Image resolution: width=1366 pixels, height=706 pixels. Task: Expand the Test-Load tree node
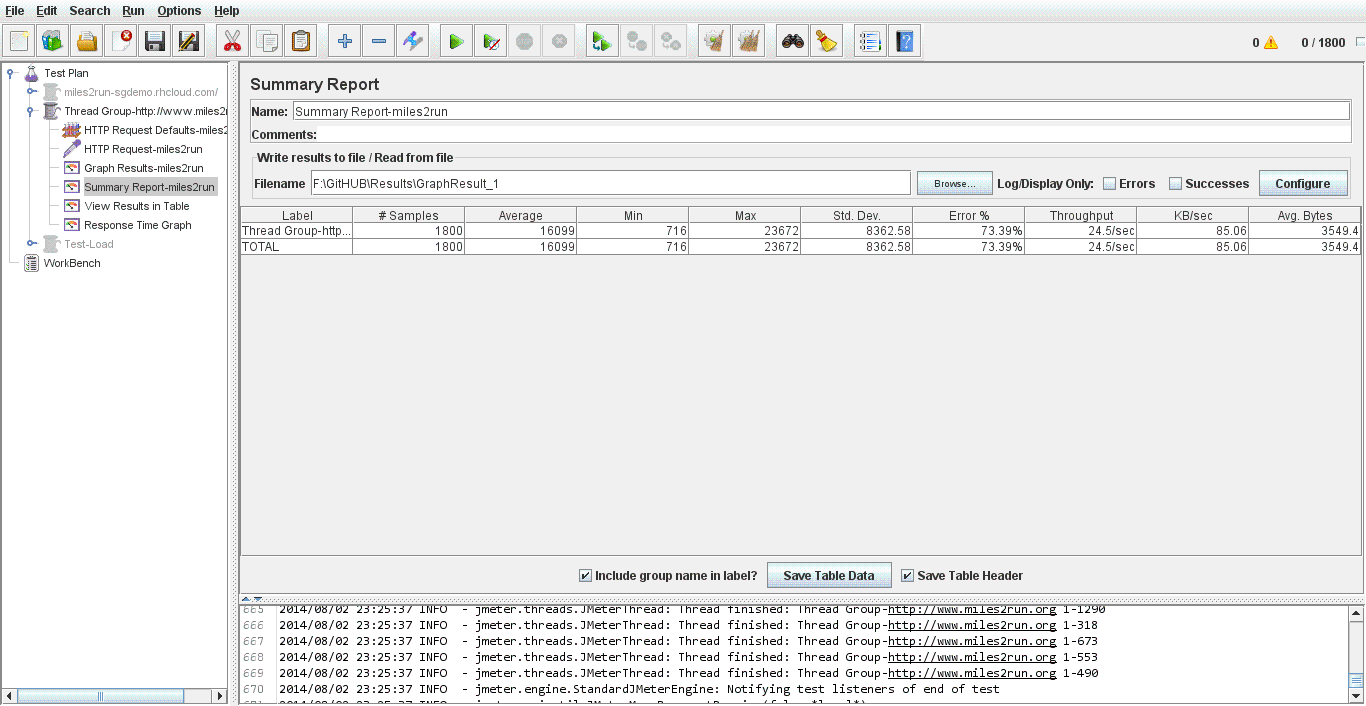point(32,244)
